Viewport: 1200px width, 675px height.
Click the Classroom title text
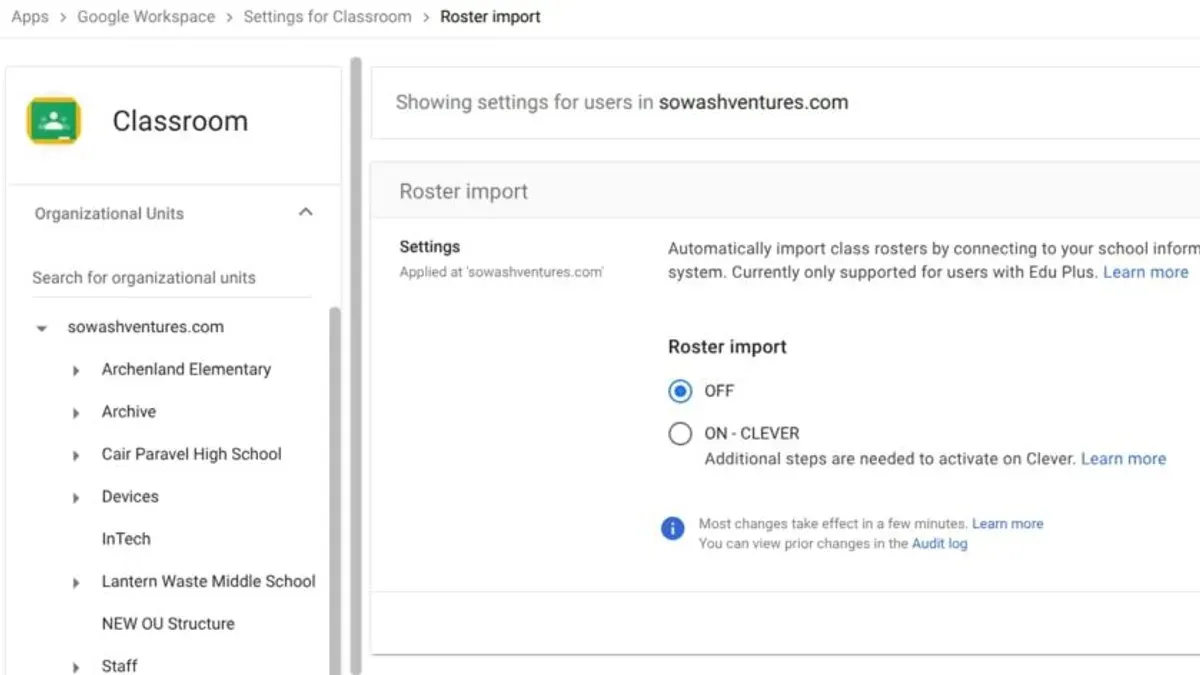coord(180,121)
